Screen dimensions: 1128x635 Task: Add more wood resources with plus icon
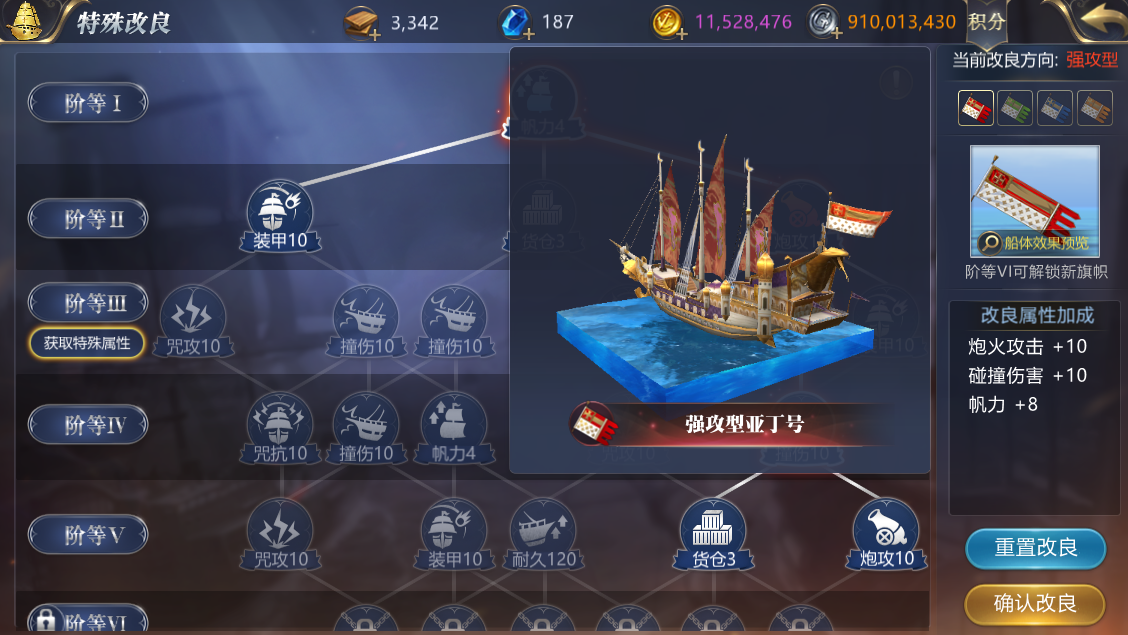(x=375, y=34)
